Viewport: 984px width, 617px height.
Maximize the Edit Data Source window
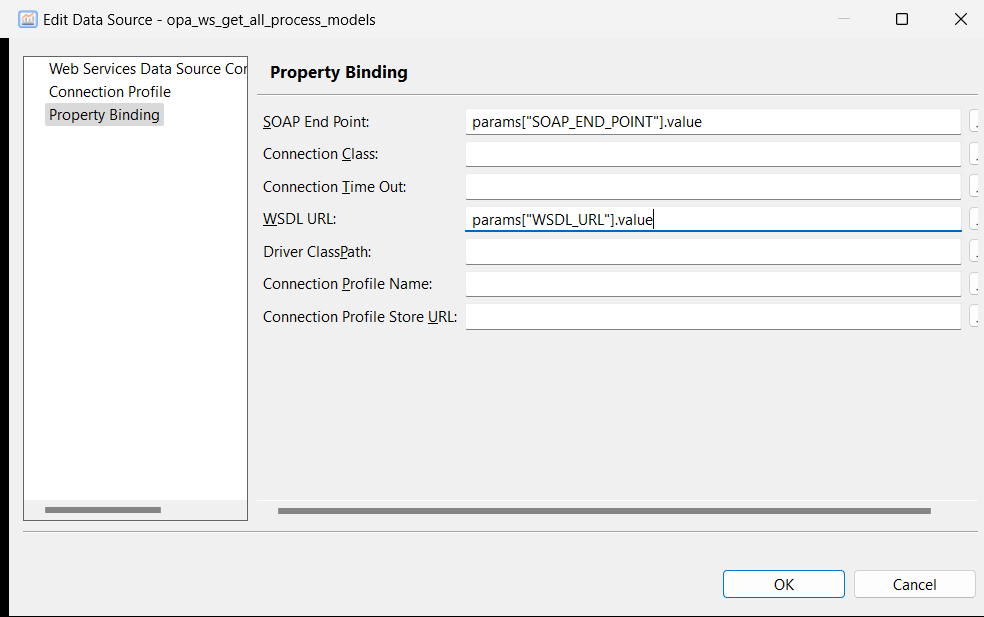point(902,19)
